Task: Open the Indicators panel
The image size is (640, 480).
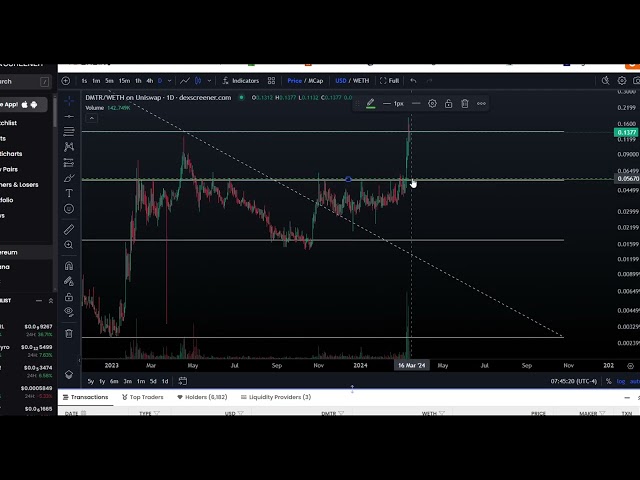Action: tap(241, 80)
